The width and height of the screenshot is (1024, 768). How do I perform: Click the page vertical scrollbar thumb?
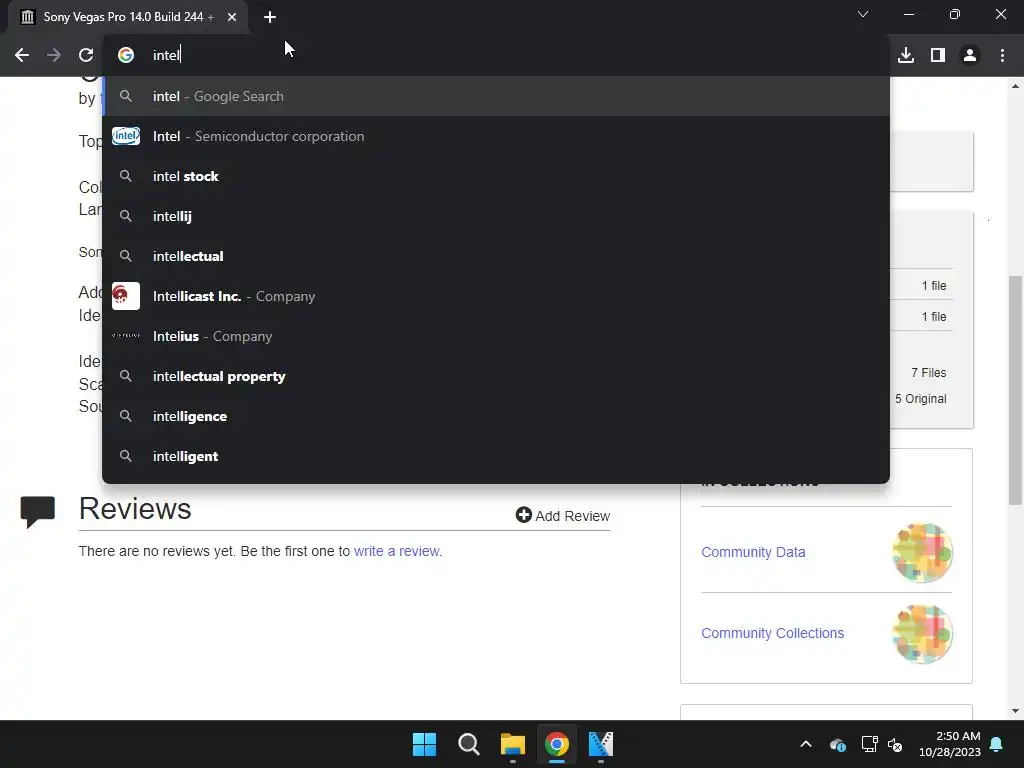pyautogui.click(x=1015, y=391)
